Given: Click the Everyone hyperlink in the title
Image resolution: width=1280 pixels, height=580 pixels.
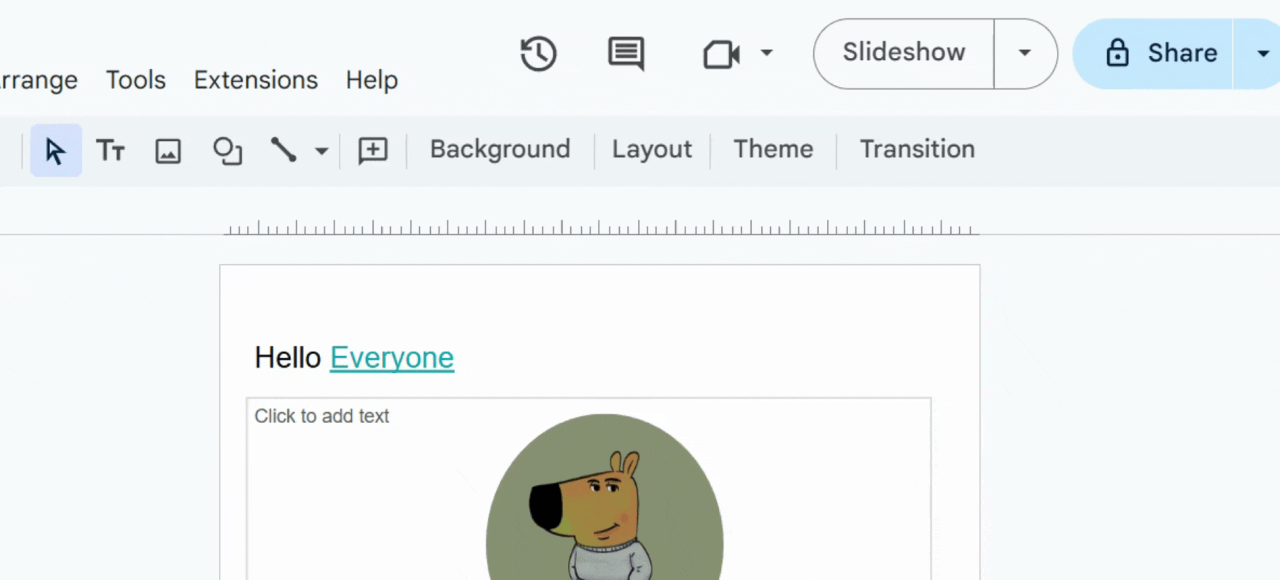Looking at the screenshot, I should 392,358.
